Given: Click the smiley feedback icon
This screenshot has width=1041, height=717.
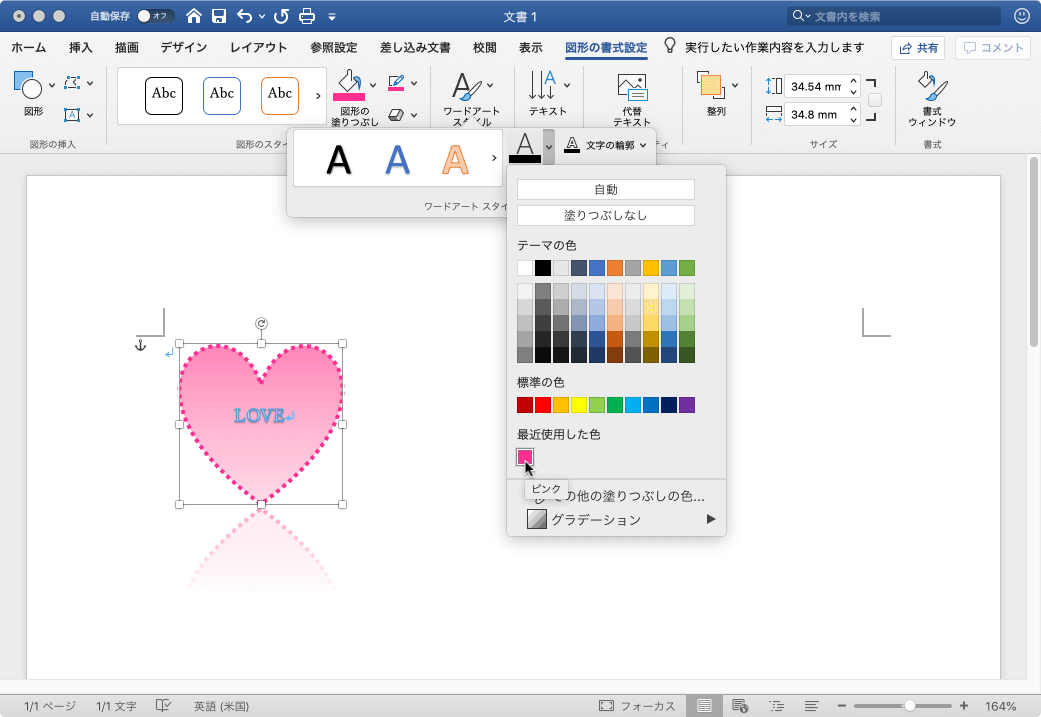Looking at the screenshot, I should 1022,16.
